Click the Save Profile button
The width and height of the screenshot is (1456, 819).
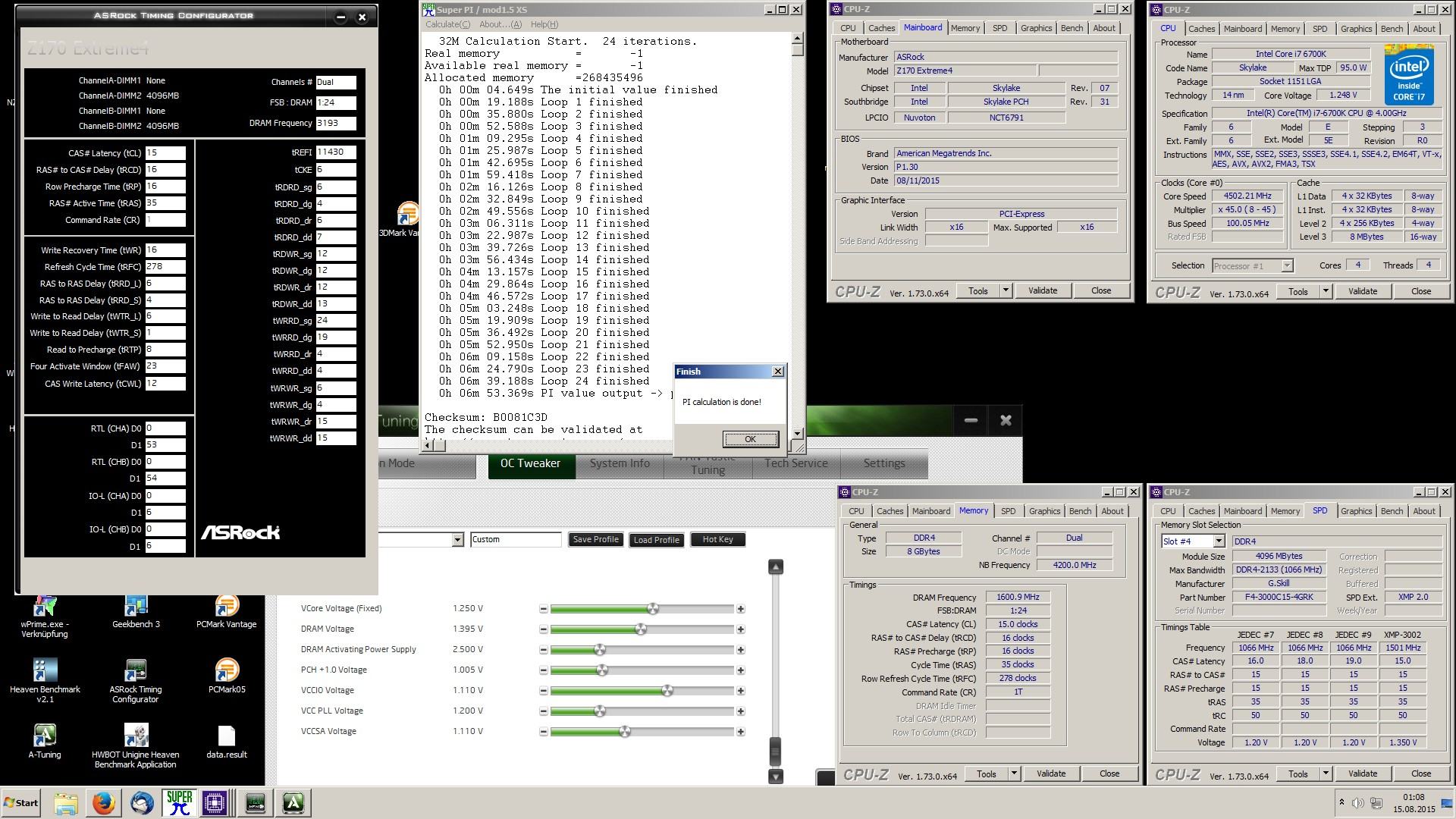595,540
